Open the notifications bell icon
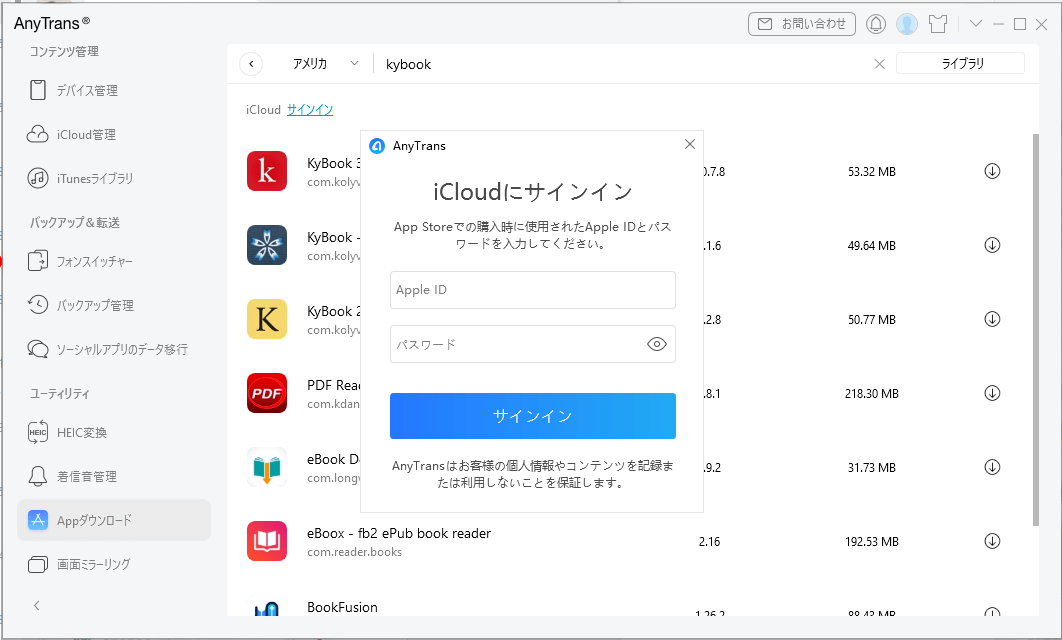Image resolution: width=1062 pixels, height=640 pixels. tap(876, 24)
